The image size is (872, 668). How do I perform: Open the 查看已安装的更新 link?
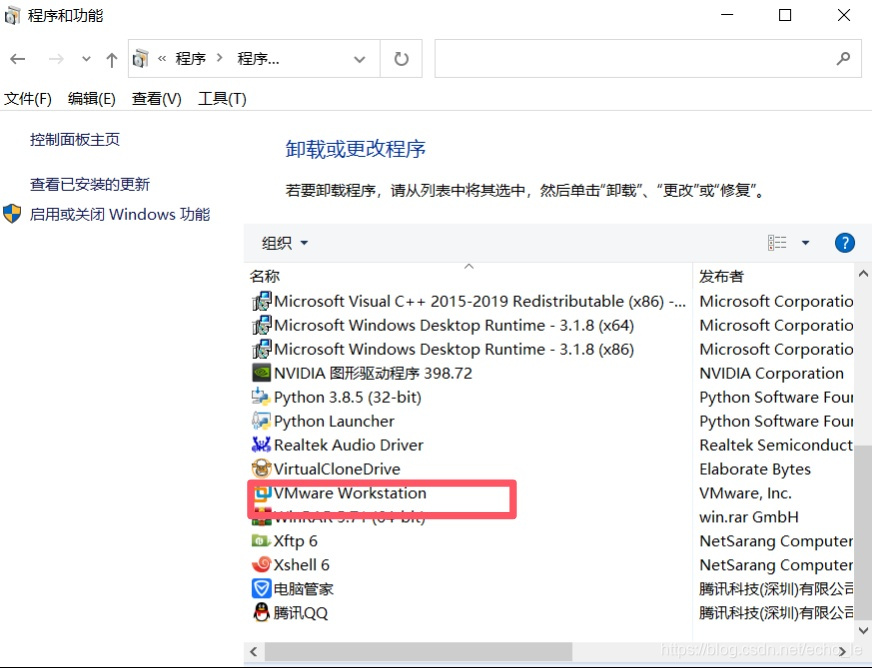(x=90, y=184)
